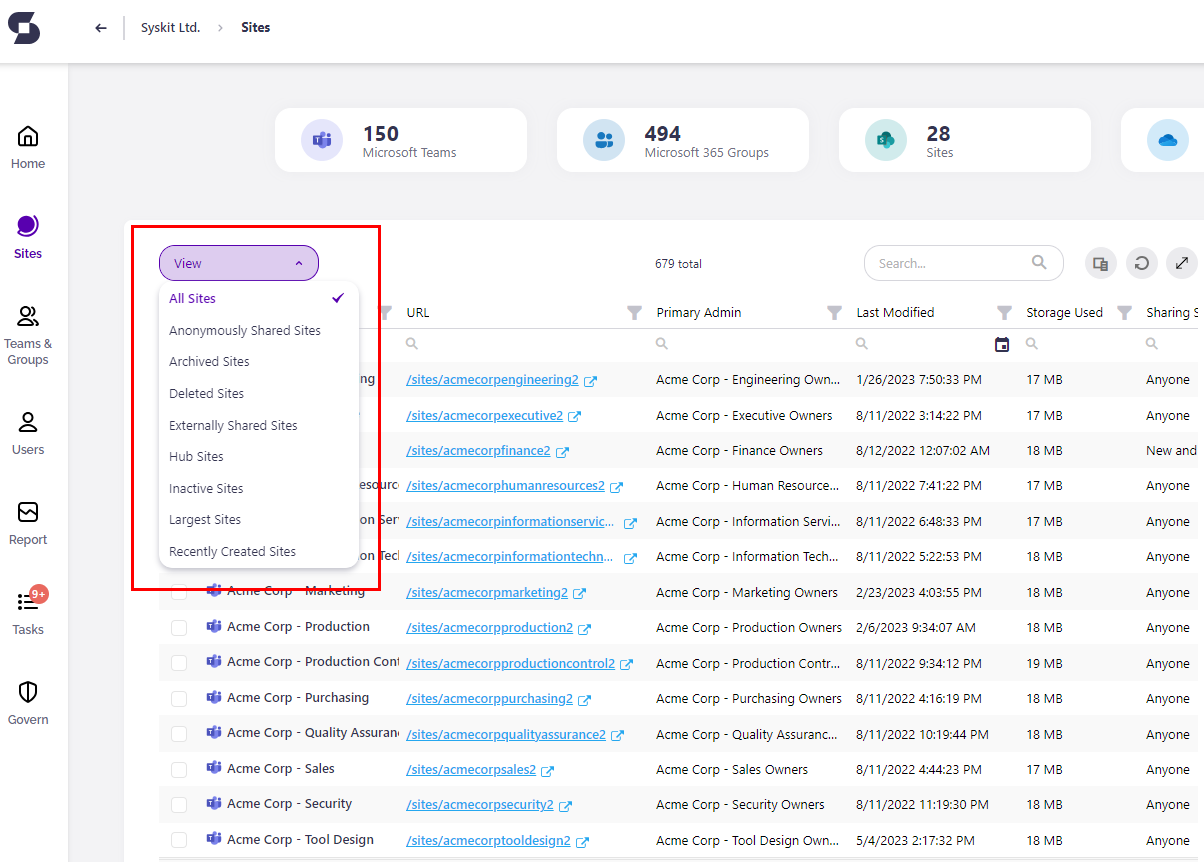The width and height of the screenshot is (1204, 862).
Task: Tick the Acme Corp - Security checkbox
Action: 178,804
